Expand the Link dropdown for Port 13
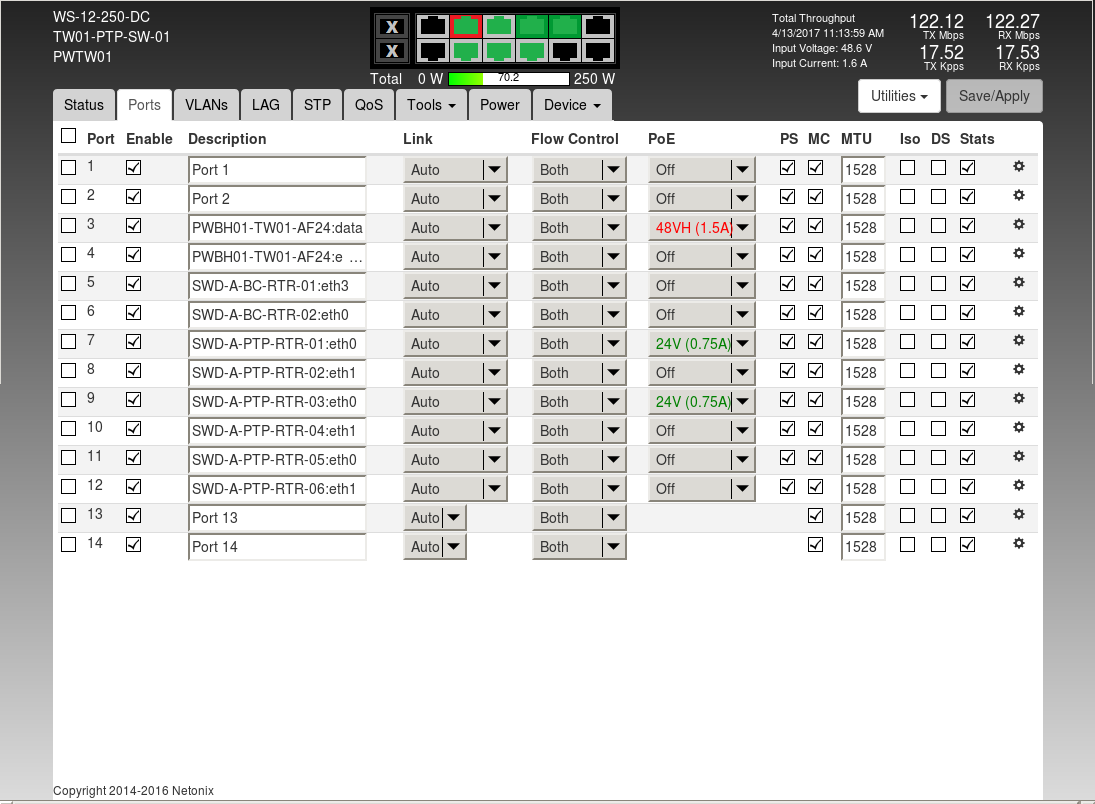 click(x=436, y=518)
